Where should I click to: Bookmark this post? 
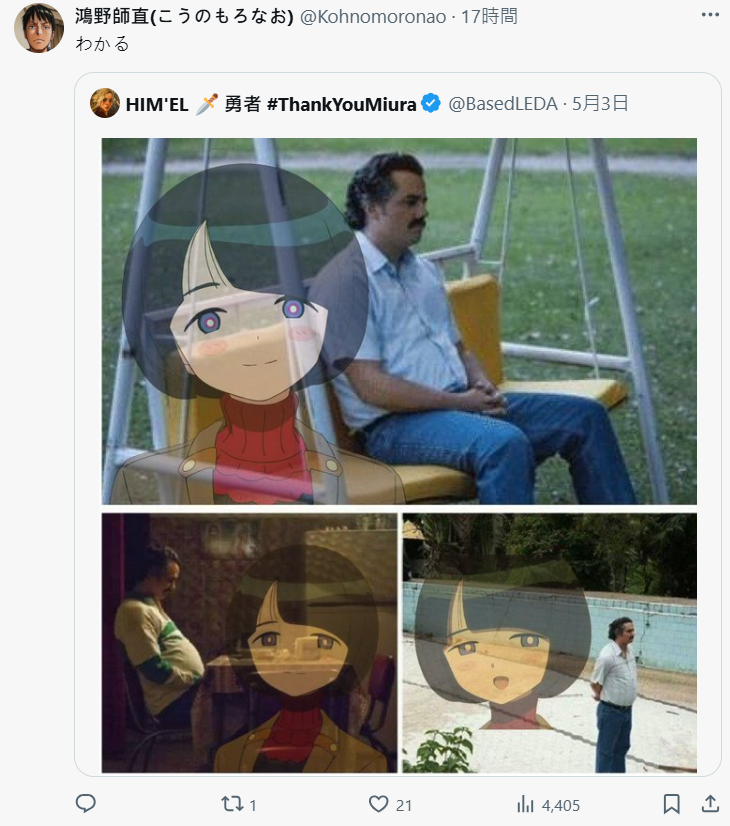672,803
